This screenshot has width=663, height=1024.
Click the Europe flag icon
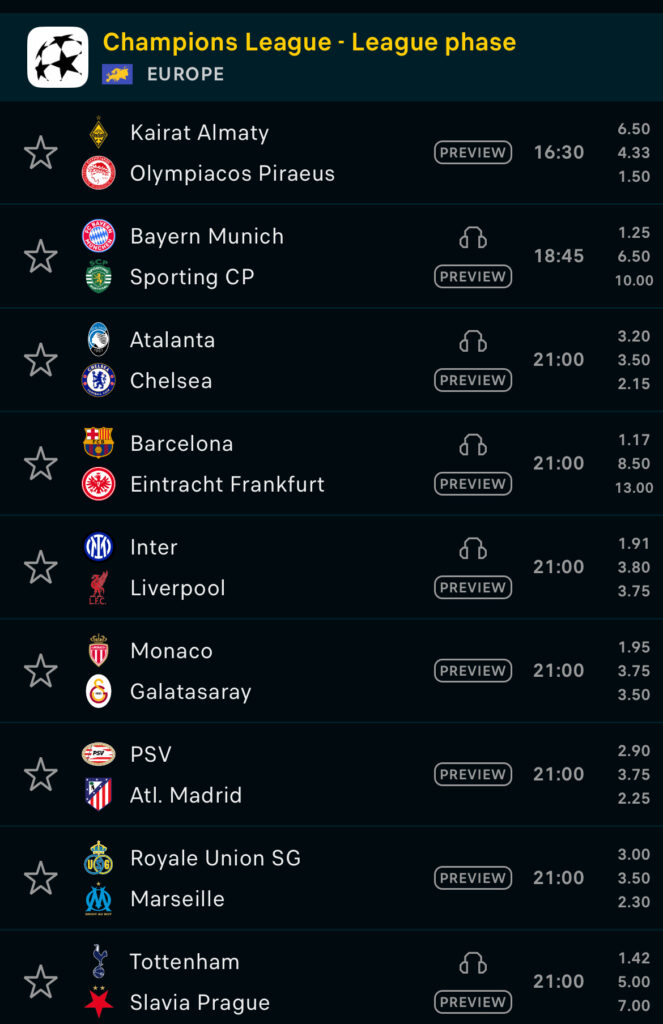(117, 74)
